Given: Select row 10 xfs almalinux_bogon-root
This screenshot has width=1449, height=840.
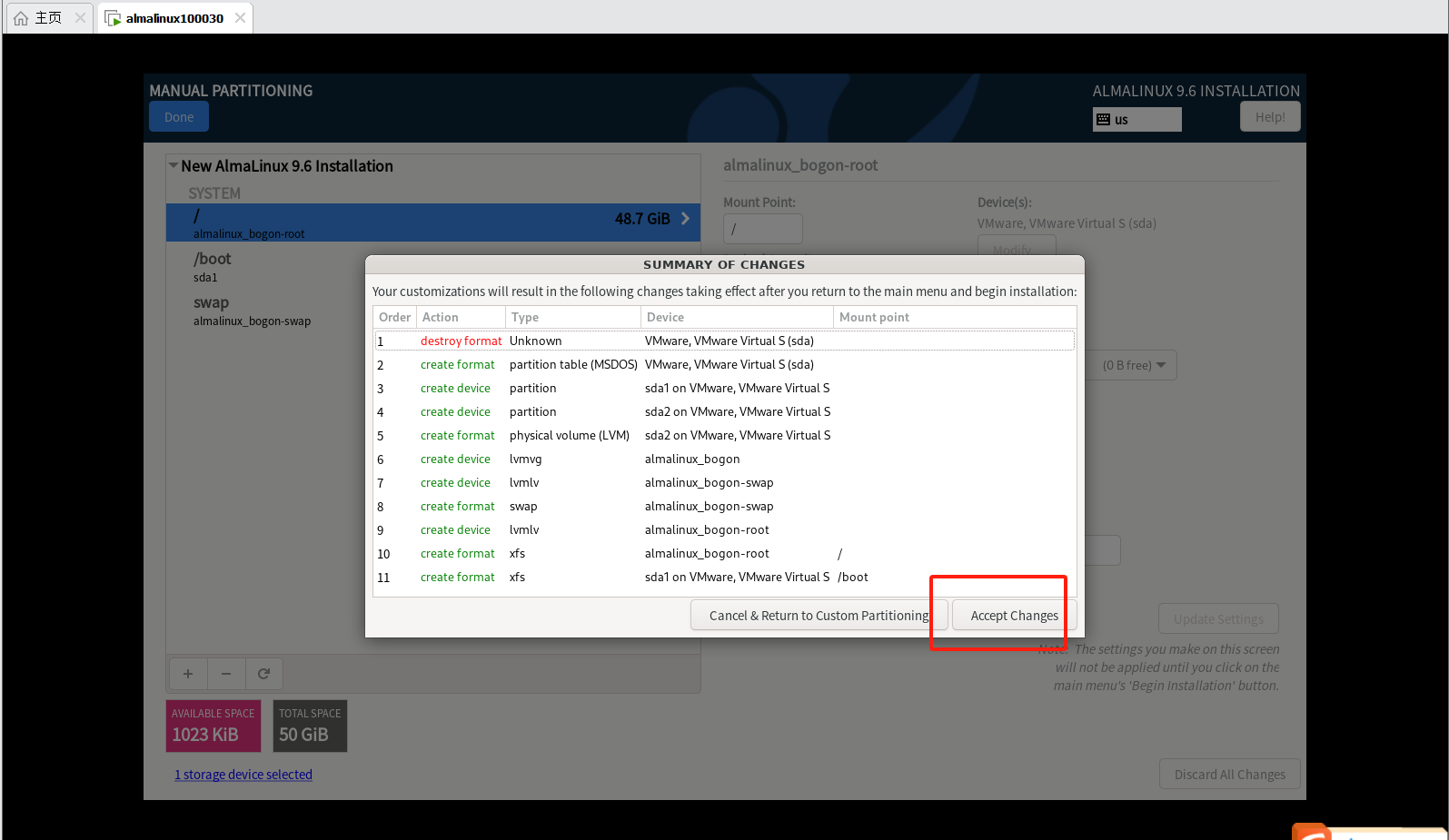Looking at the screenshot, I should point(724,553).
